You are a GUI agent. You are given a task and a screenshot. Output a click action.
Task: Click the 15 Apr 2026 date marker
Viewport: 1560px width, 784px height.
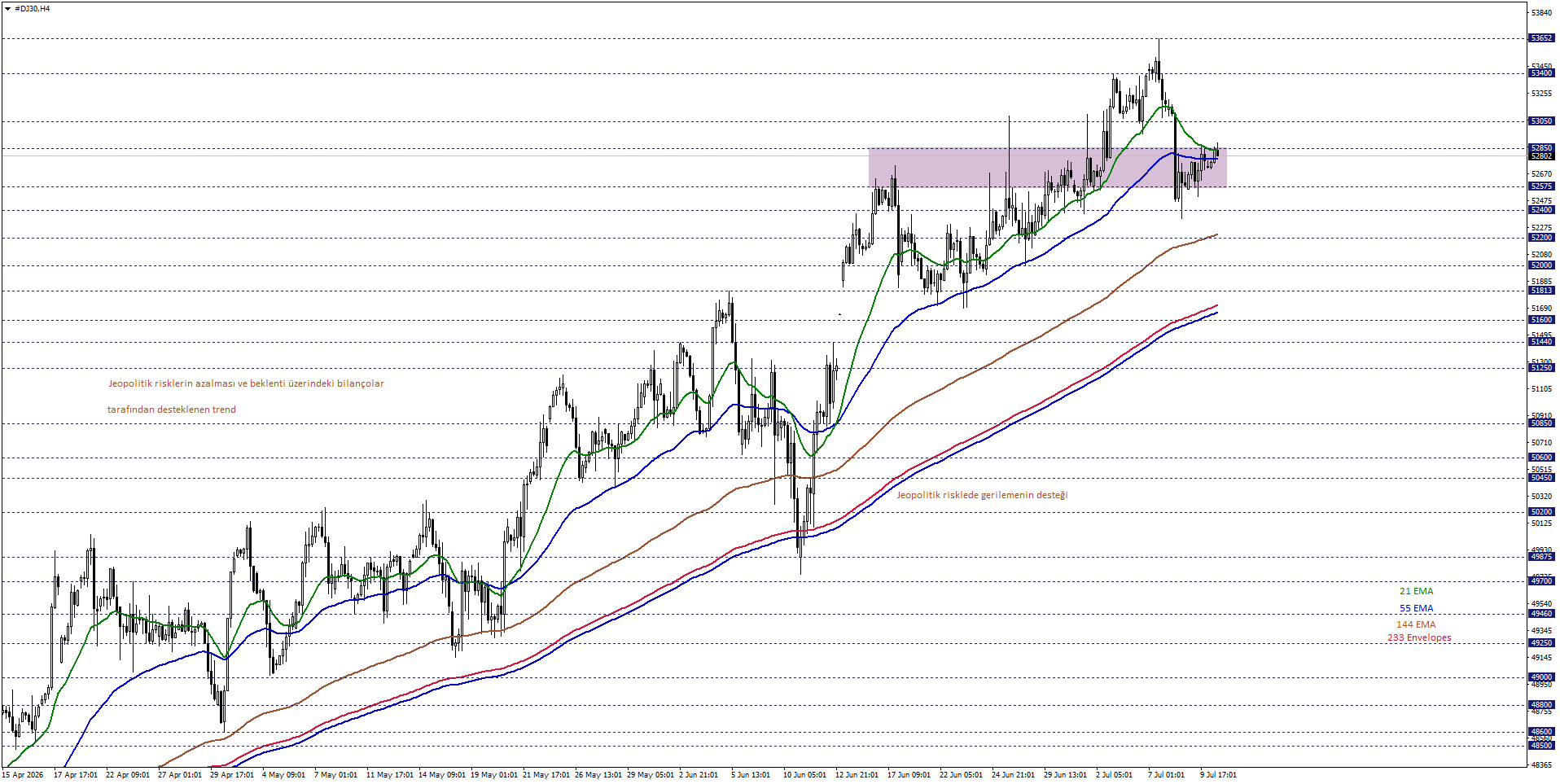[x=24, y=775]
